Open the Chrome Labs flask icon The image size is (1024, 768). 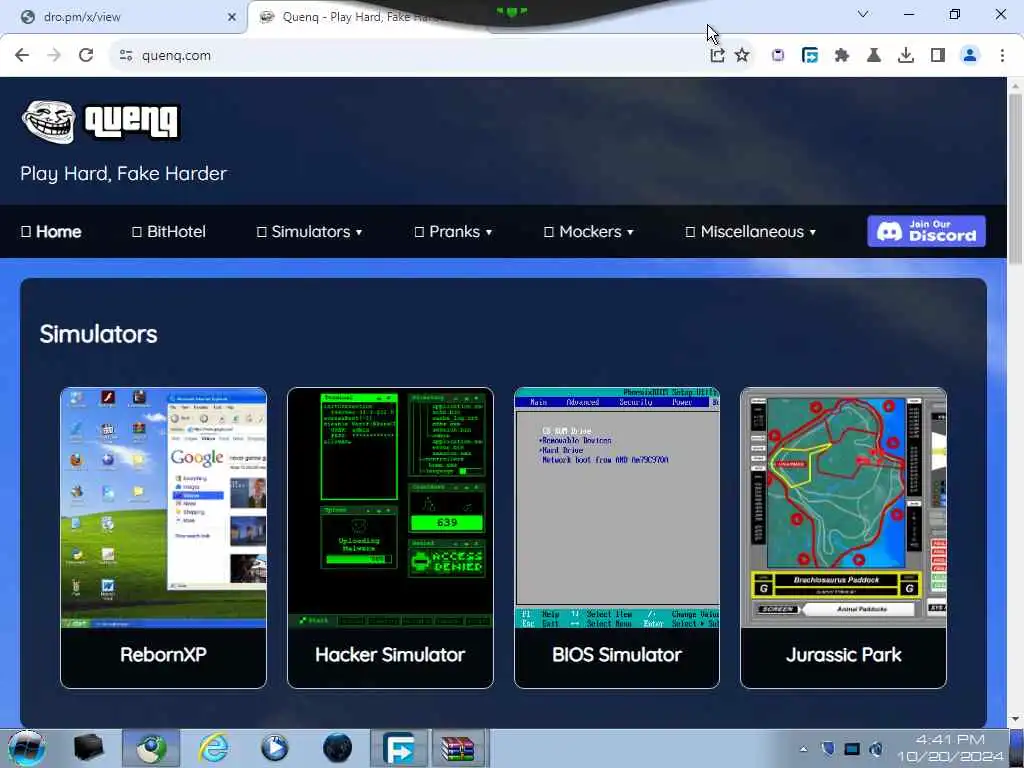(874, 56)
